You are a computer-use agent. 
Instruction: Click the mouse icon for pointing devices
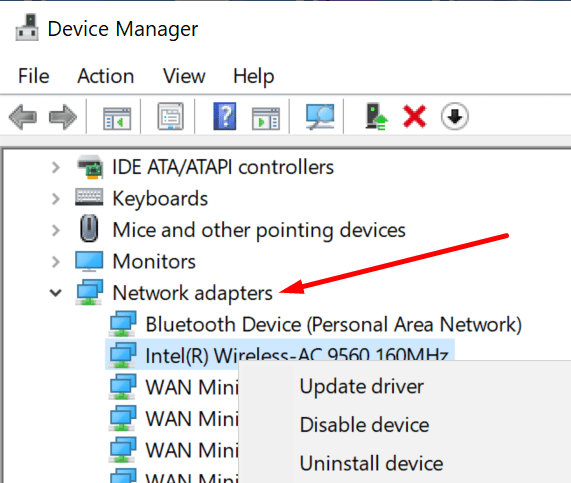point(89,229)
